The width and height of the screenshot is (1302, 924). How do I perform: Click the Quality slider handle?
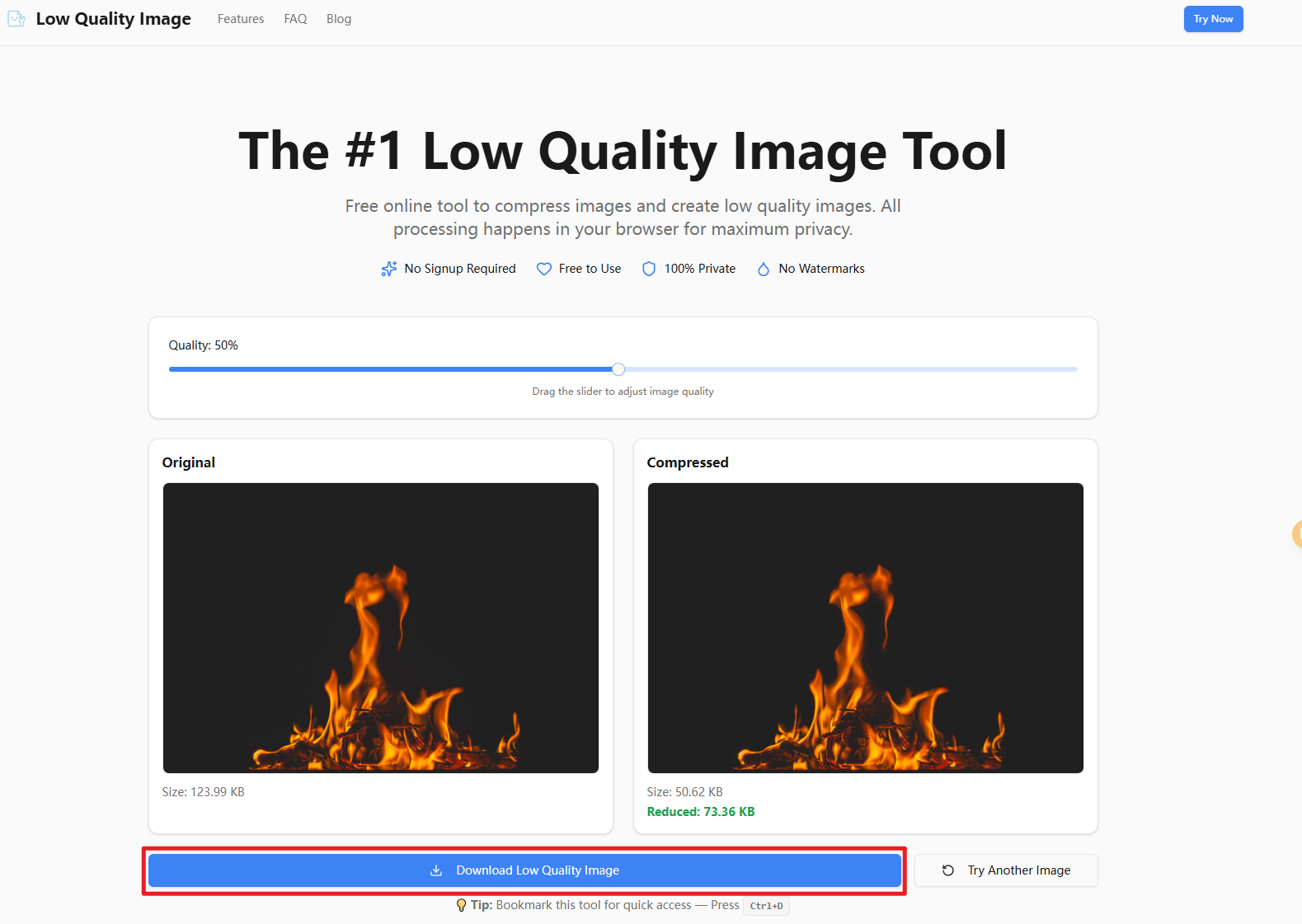(618, 369)
